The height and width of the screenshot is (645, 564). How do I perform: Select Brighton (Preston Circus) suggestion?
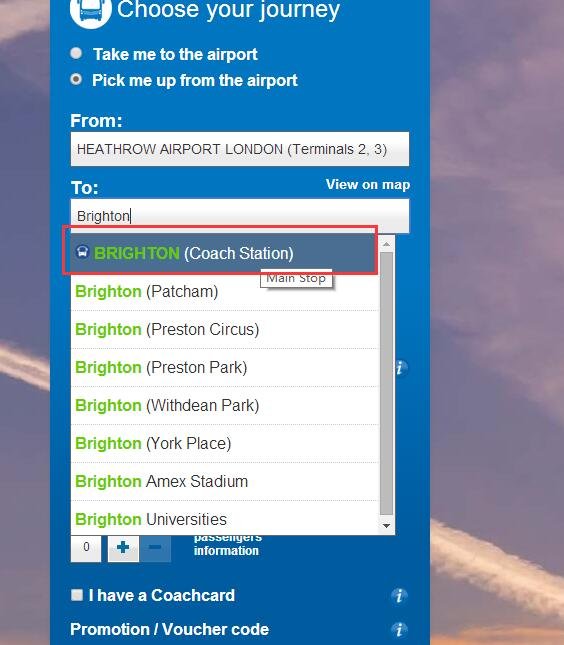(x=225, y=329)
